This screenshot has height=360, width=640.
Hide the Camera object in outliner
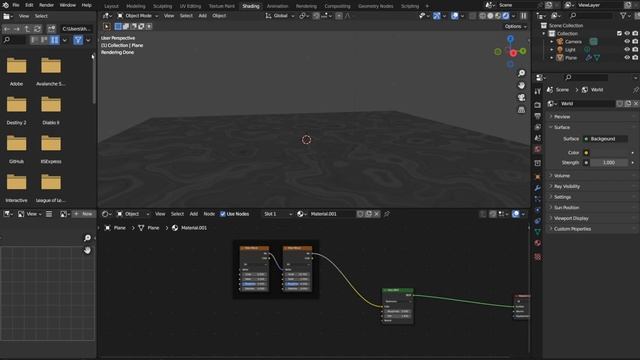pos(627,42)
